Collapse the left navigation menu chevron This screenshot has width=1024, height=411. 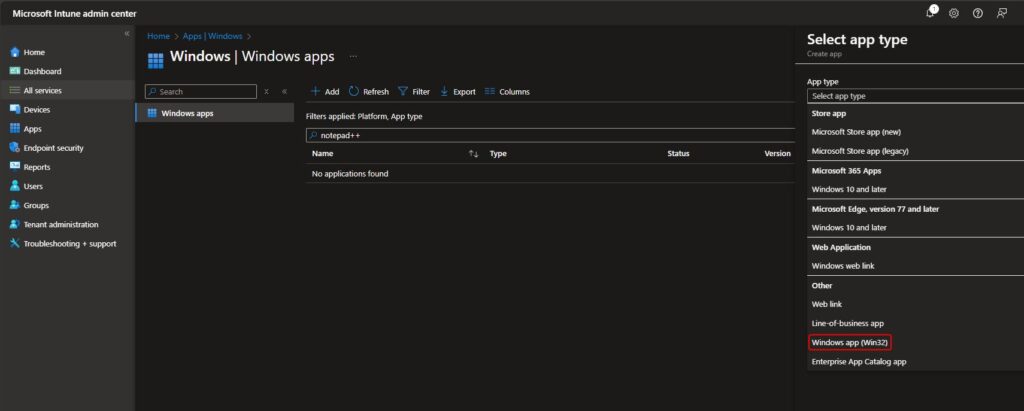point(127,33)
